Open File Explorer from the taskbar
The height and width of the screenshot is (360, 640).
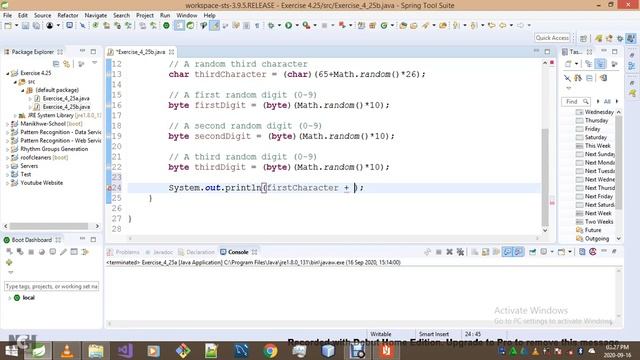click(x=96, y=351)
